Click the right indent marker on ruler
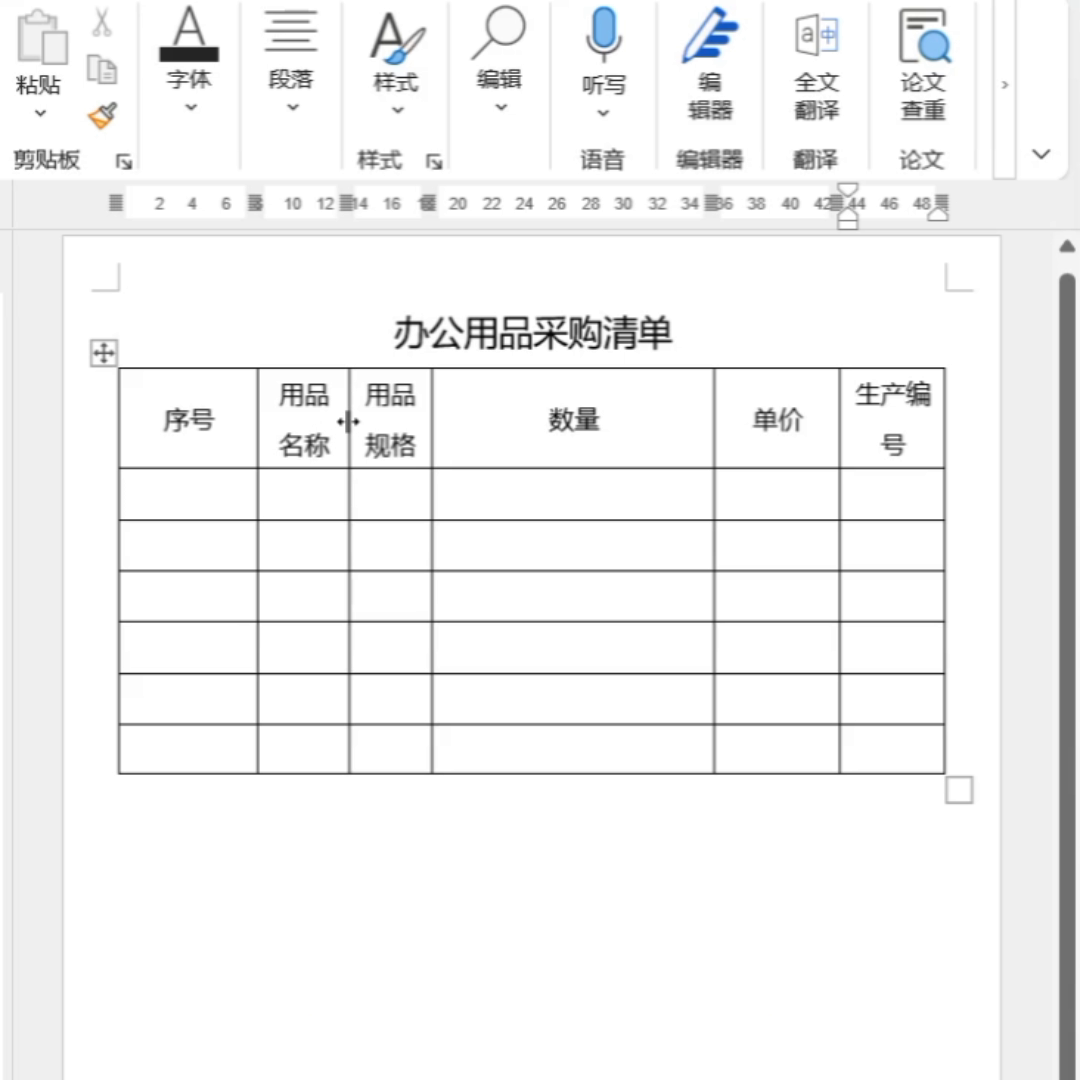Viewport: 1080px width, 1080px height. 937,216
